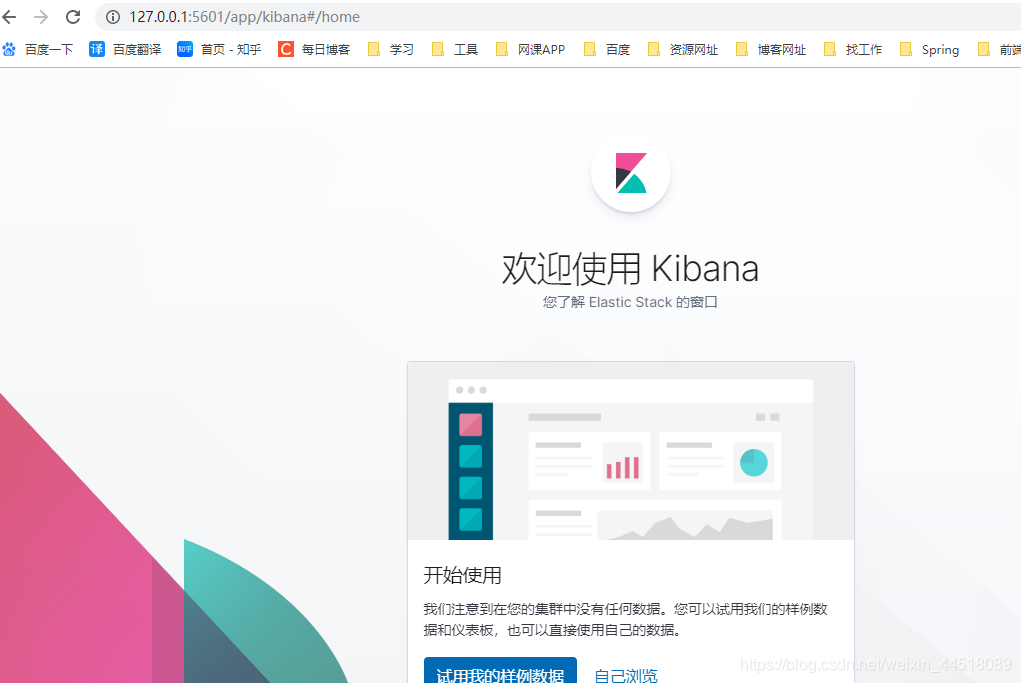Open the 首页 - 知乎 bookmark
1021x683 pixels.
(x=219, y=49)
